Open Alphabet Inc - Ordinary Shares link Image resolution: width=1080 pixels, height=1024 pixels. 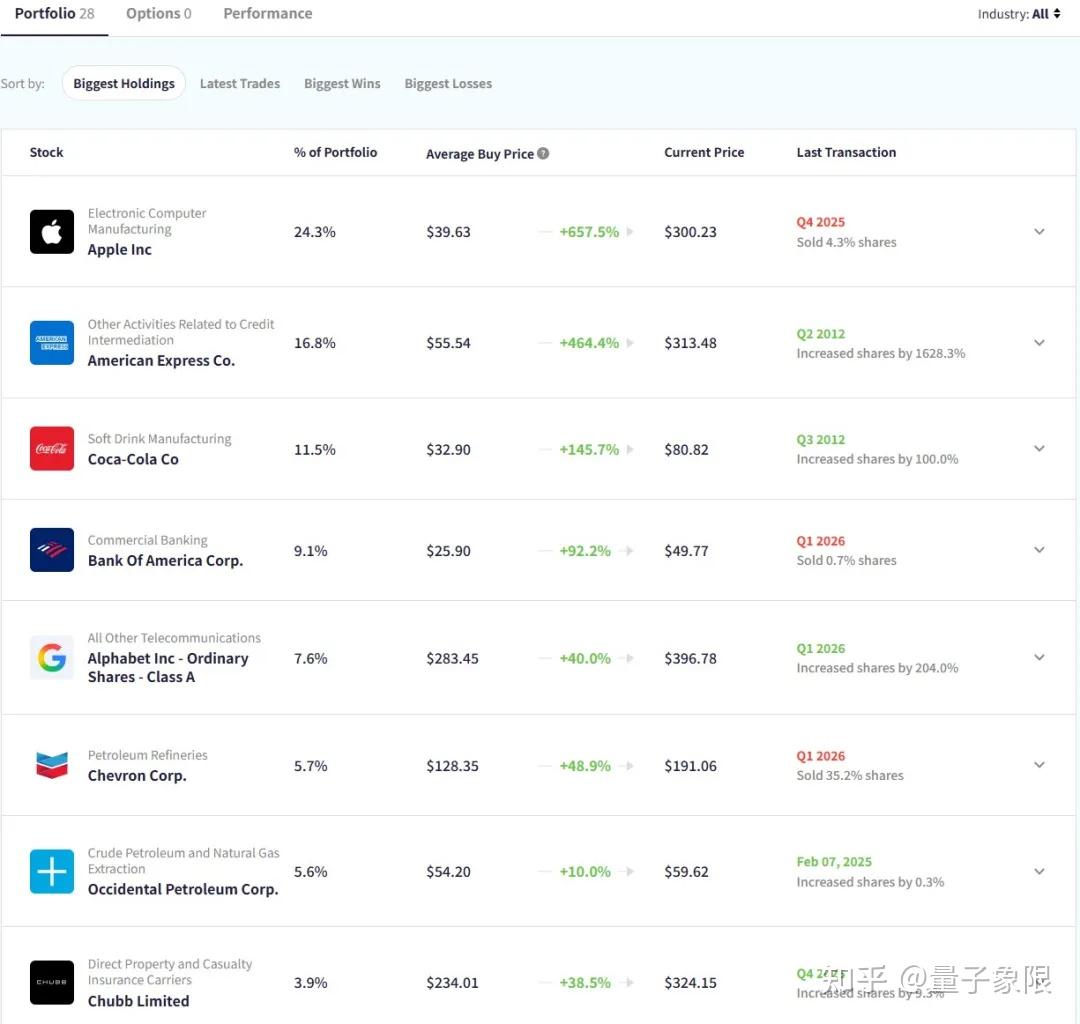[x=168, y=667]
